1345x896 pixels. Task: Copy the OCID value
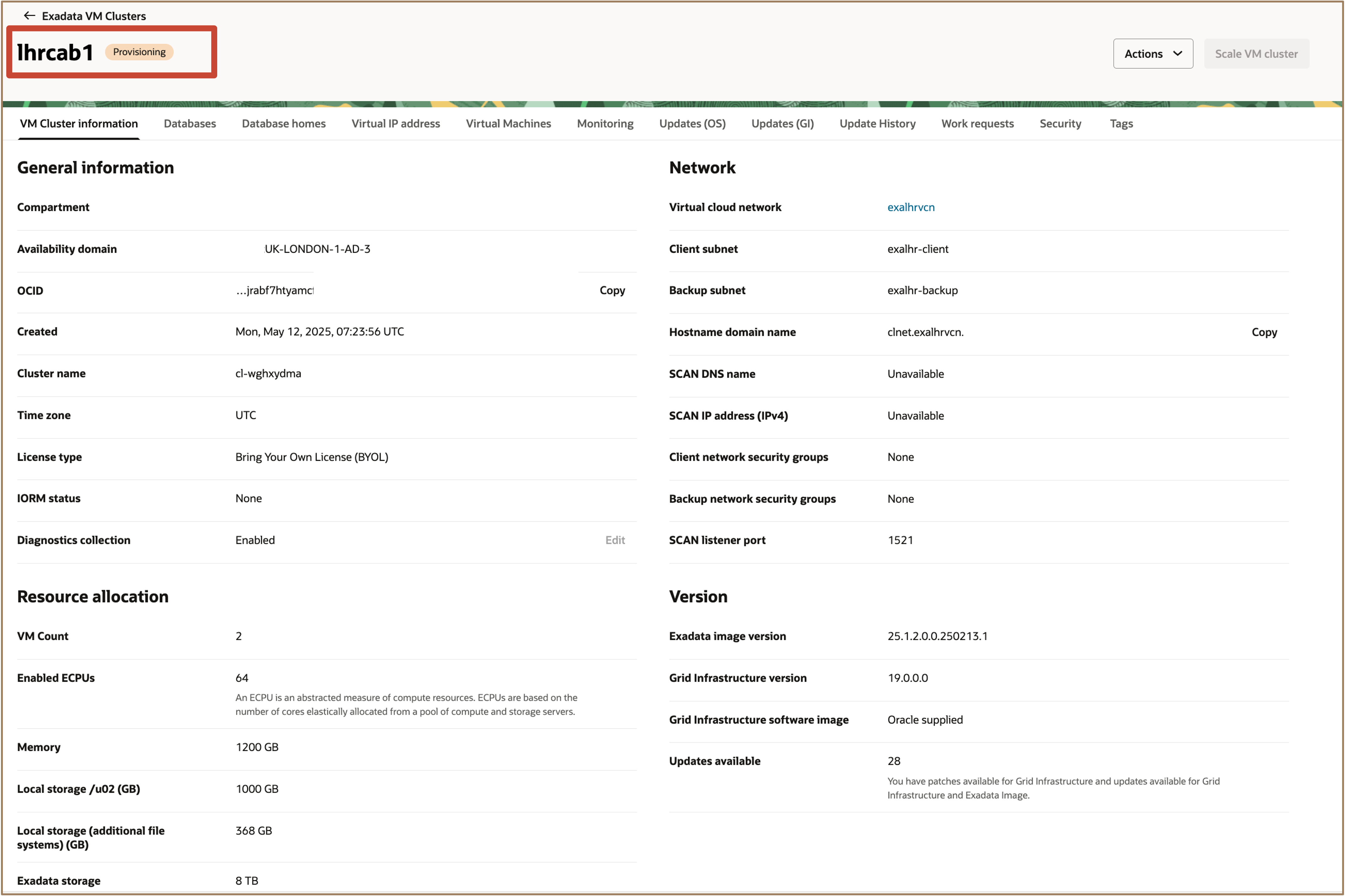[x=612, y=290]
